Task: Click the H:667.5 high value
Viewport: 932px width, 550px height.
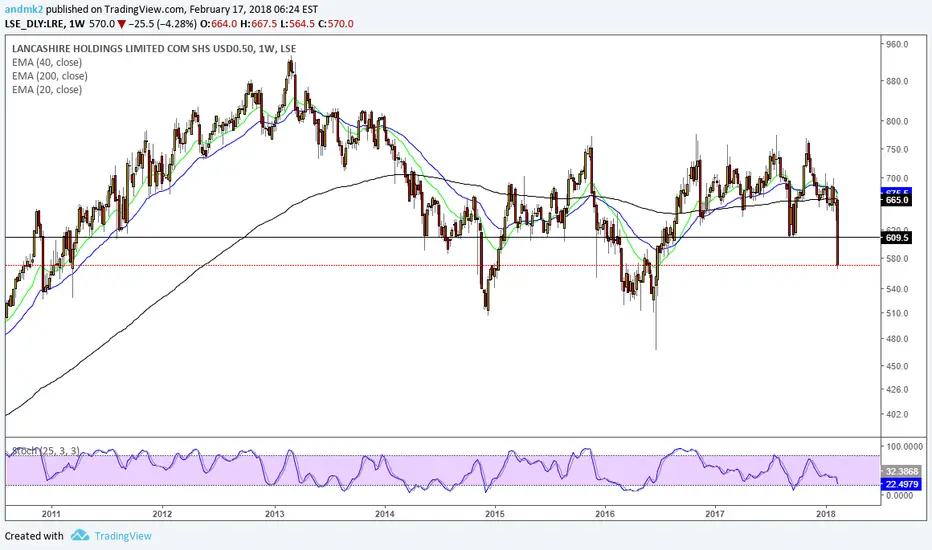Action: pyautogui.click(x=259, y=24)
